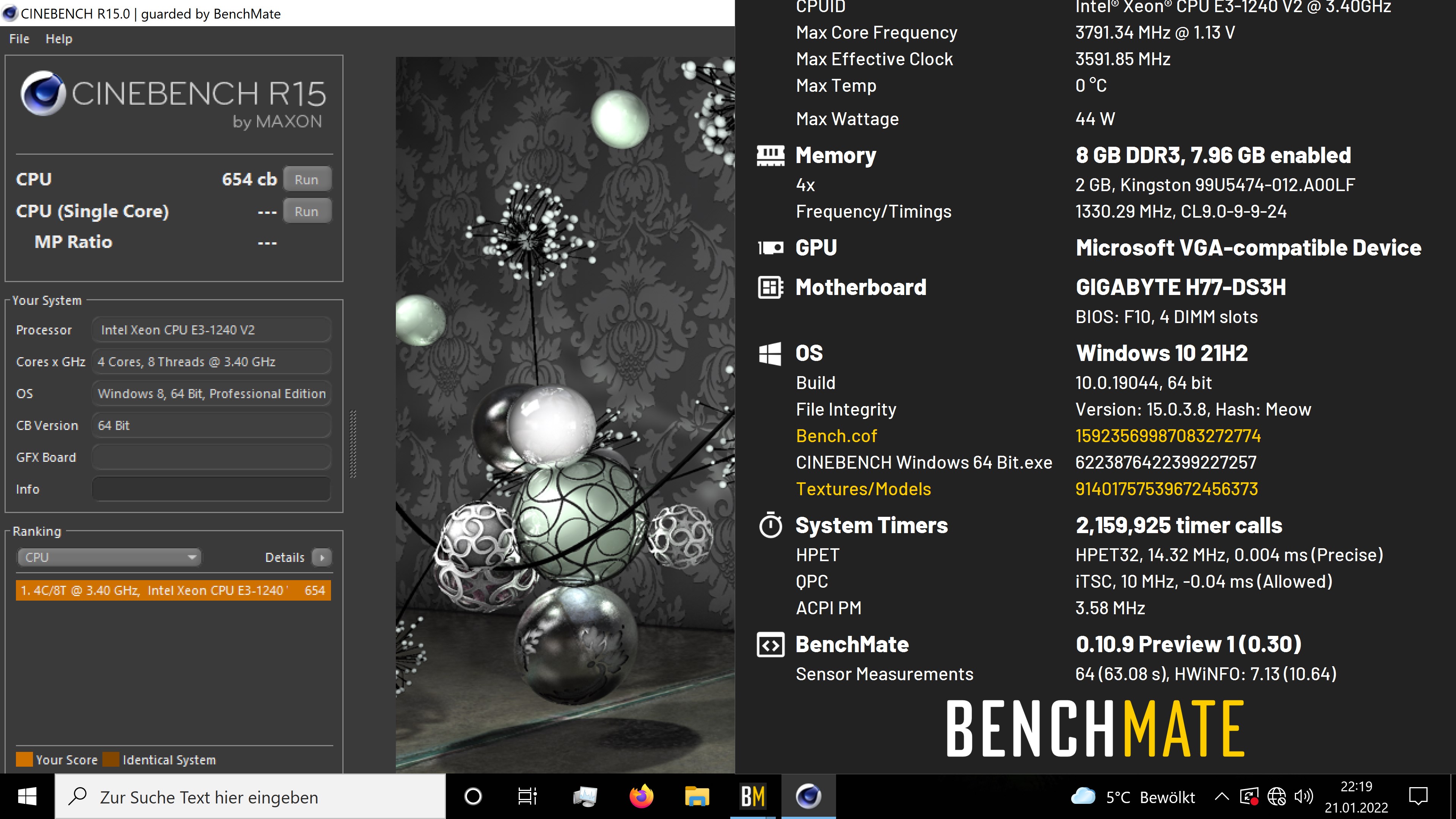This screenshot has height=819, width=1456.
Task: Click the 654 cb score value
Action: [x=249, y=179]
